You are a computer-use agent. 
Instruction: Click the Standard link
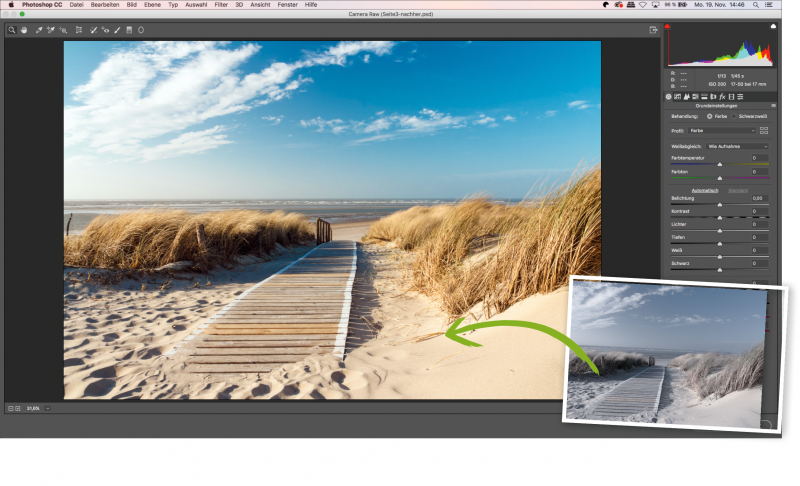(x=738, y=190)
